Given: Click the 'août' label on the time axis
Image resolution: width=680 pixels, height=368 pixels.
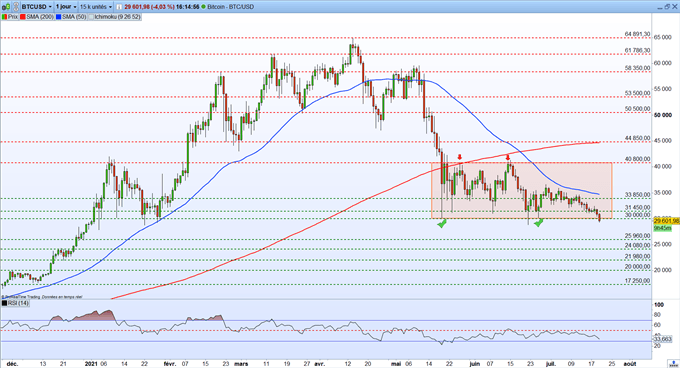Looking at the screenshot, I should (630, 364).
